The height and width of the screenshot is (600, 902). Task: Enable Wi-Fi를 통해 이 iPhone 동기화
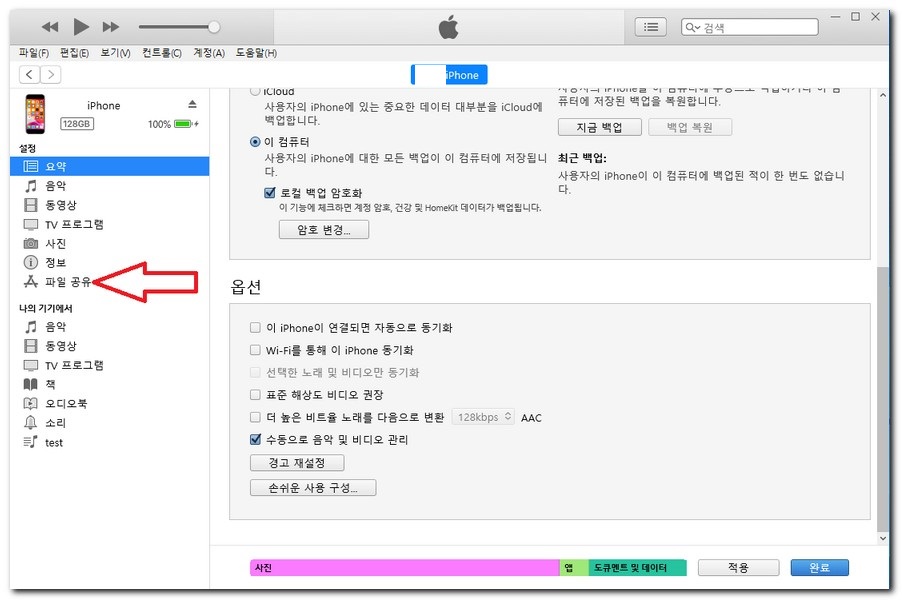point(255,350)
